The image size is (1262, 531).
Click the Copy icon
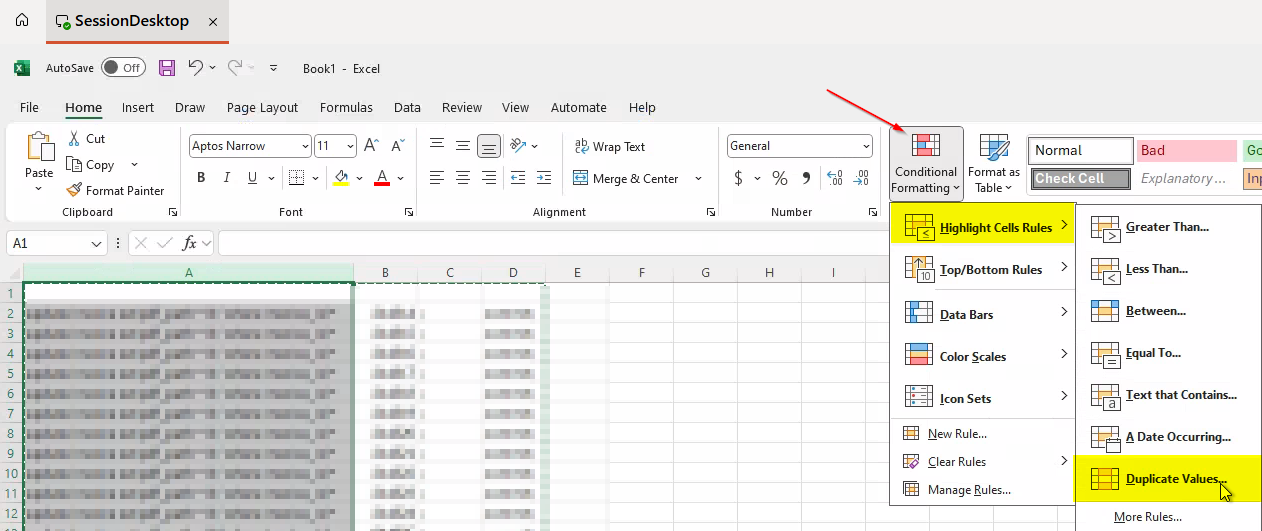pyautogui.click(x=73, y=165)
